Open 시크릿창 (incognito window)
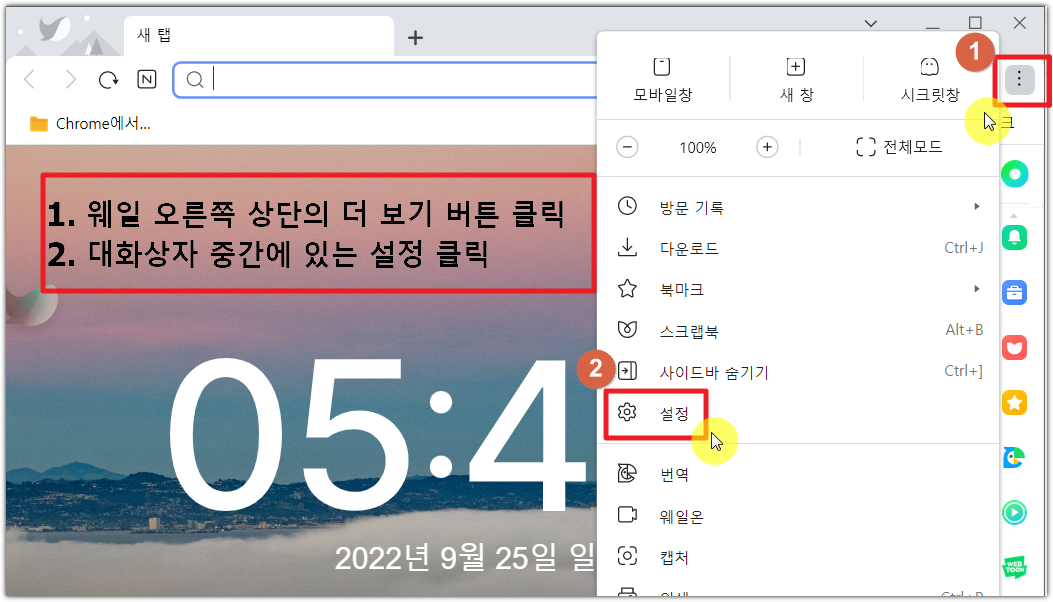The height and width of the screenshot is (602, 1053). [930, 79]
